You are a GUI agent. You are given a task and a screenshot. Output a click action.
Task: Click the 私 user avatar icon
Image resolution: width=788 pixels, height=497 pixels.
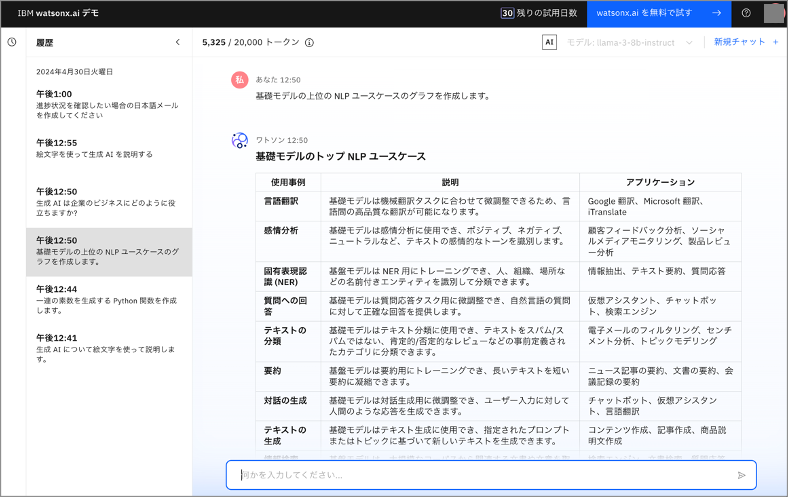239,79
